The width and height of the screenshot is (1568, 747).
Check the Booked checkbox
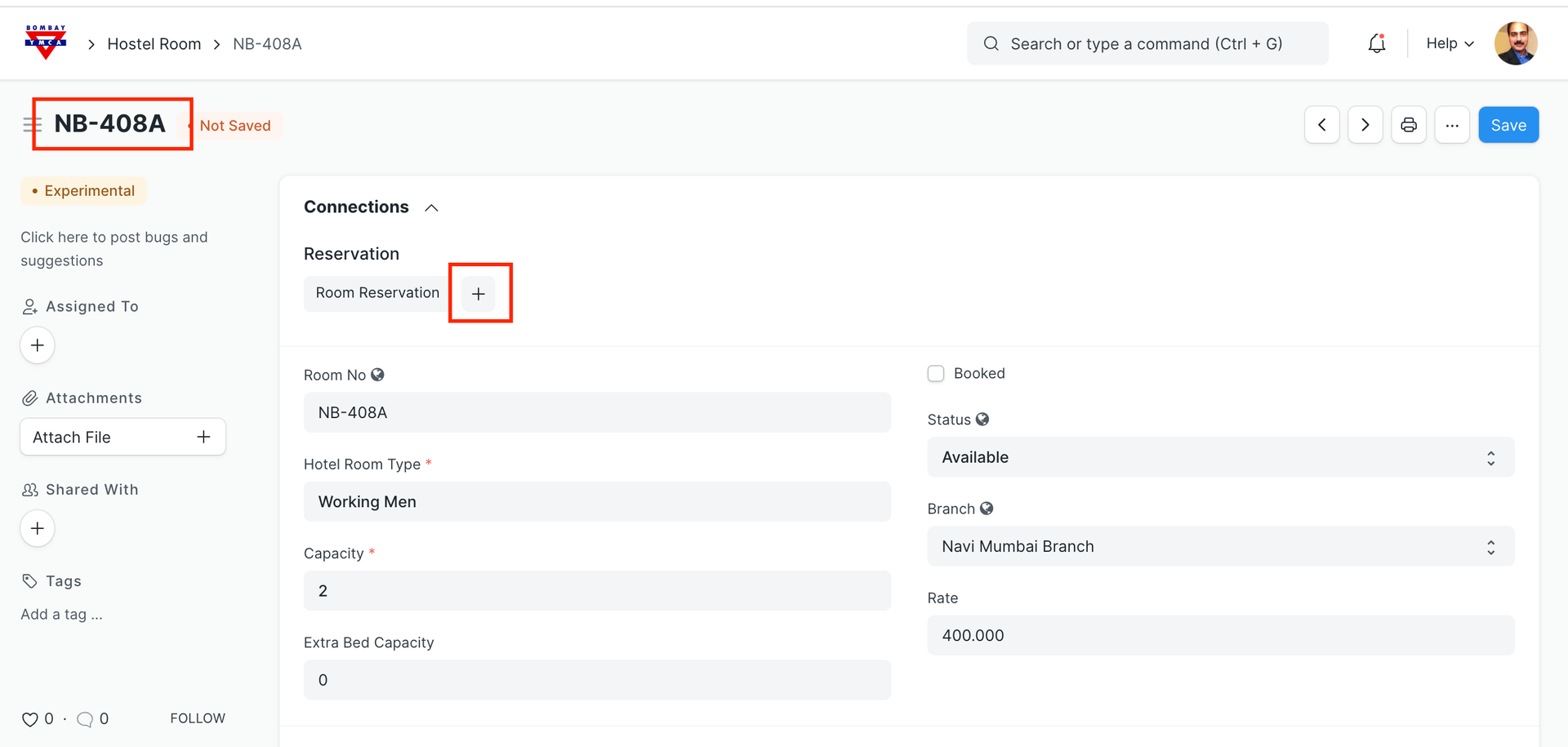point(936,373)
